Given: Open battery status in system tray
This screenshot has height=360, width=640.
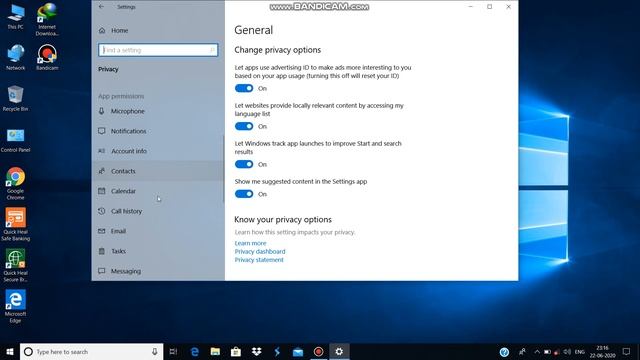Looking at the screenshot, I should coord(547,351).
